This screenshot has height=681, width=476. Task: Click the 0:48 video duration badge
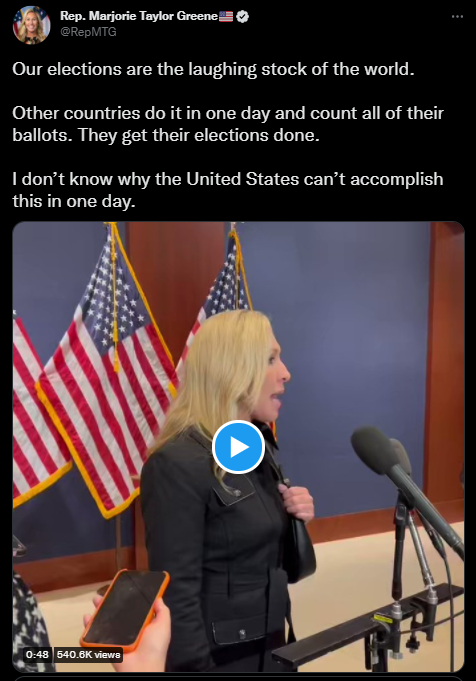(x=37, y=654)
